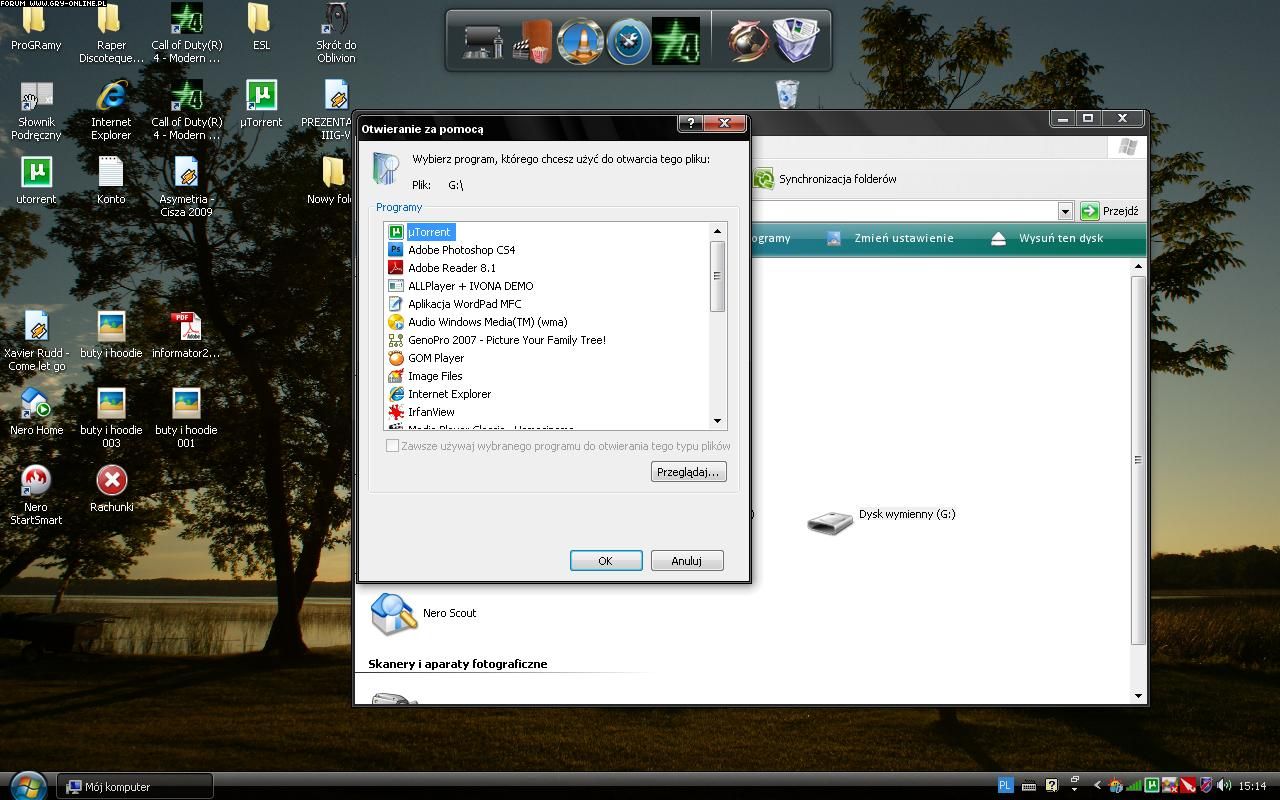Open the Rachunki desktop shortcut
This screenshot has height=800, width=1280.
111,481
